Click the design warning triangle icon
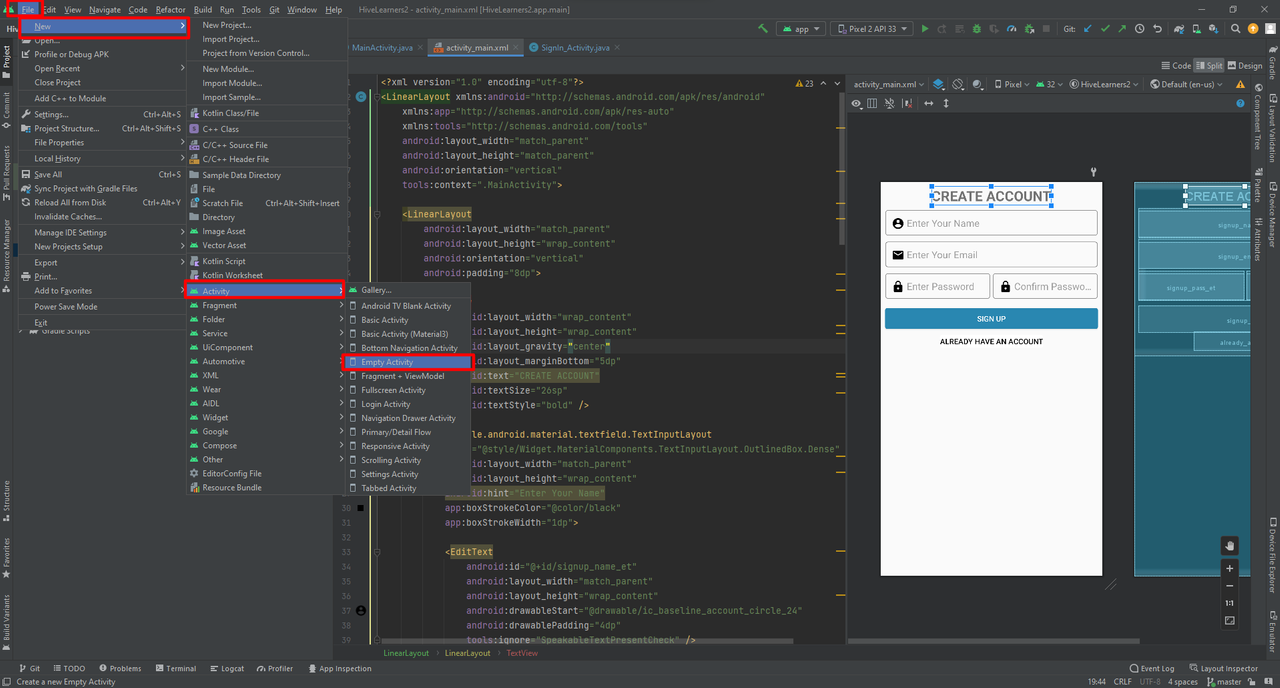The image size is (1280, 688). click(x=1240, y=84)
